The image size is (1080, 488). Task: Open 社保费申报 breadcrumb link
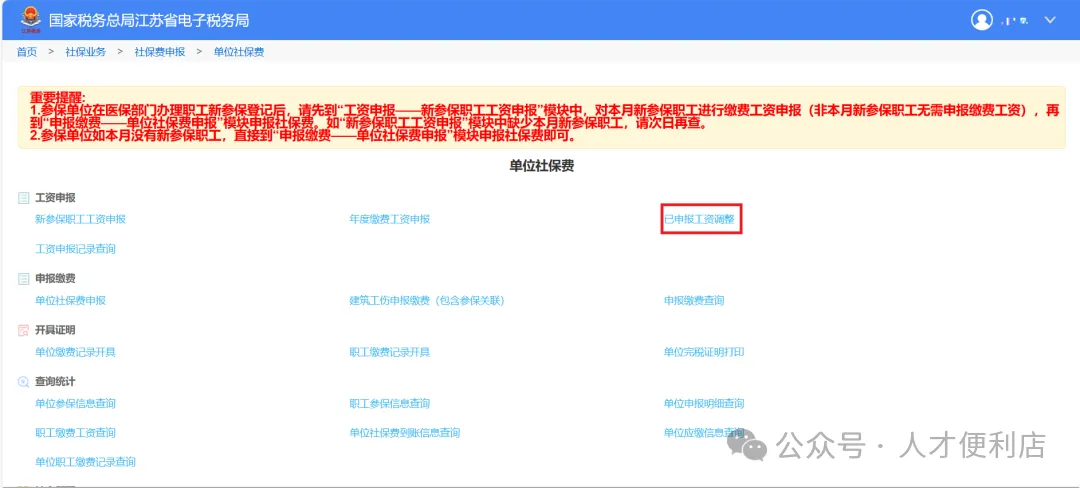pos(160,52)
